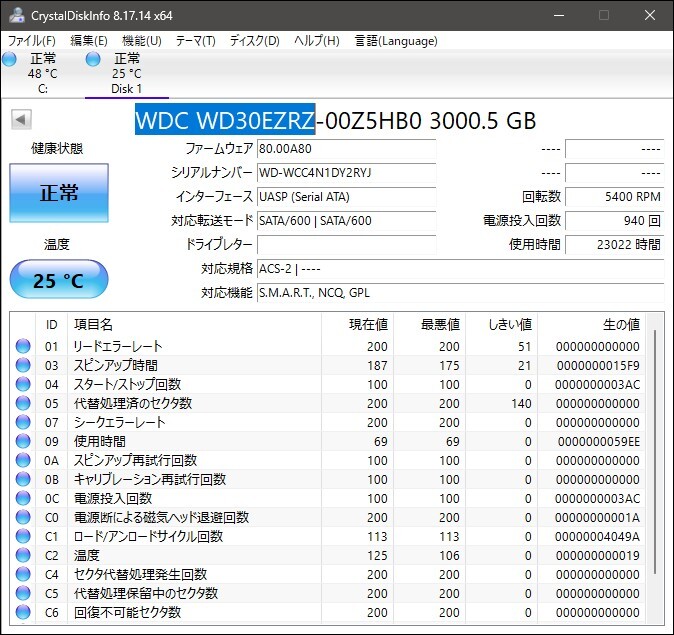Click the ID column header

pos(52,325)
